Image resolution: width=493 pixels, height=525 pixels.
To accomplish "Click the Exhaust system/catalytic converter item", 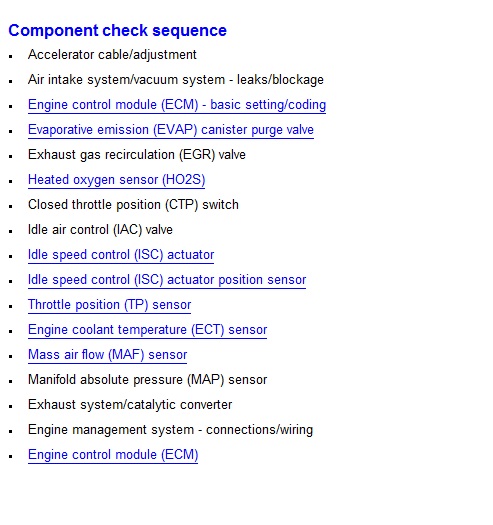I will click(x=130, y=405).
